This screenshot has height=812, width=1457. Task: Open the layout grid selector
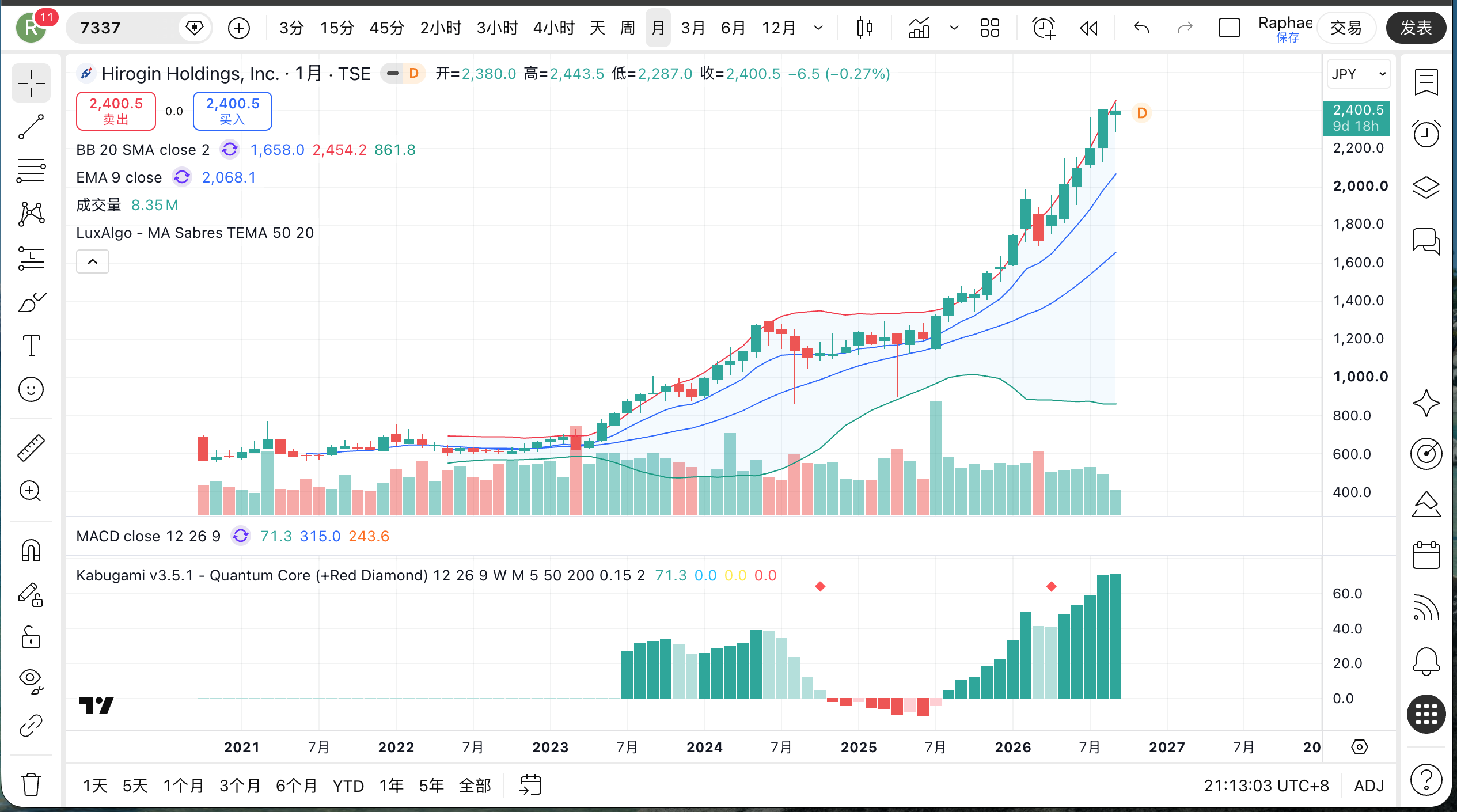(x=989, y=28)
